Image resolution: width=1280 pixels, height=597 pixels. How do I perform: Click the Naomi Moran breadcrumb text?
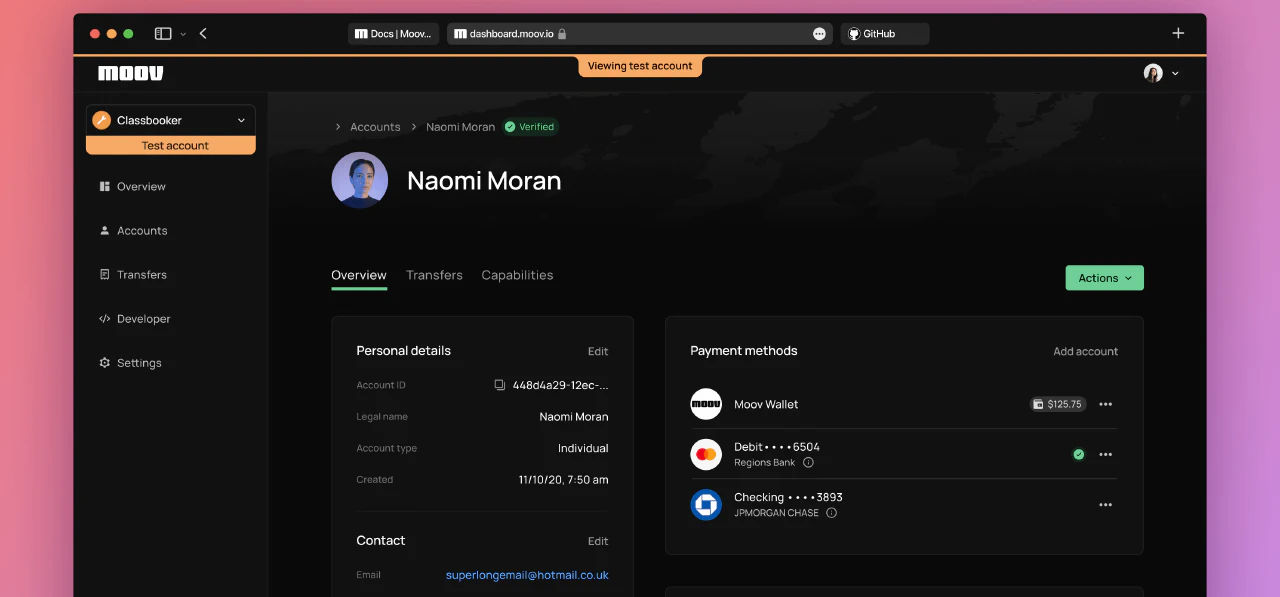(460, 127)
